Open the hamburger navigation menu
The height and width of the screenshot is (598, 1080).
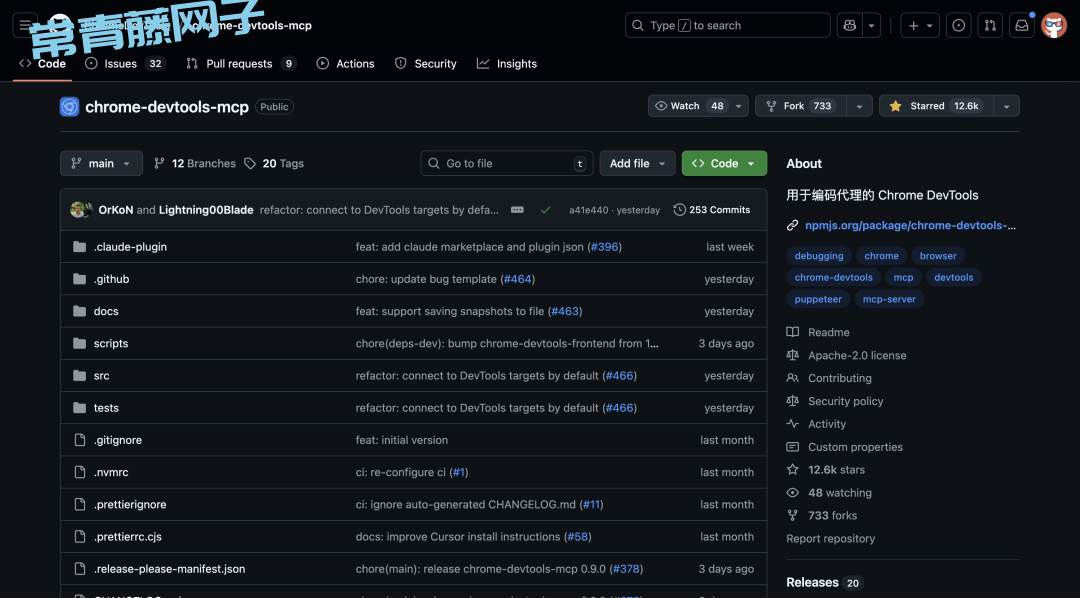tap(24, 25)
